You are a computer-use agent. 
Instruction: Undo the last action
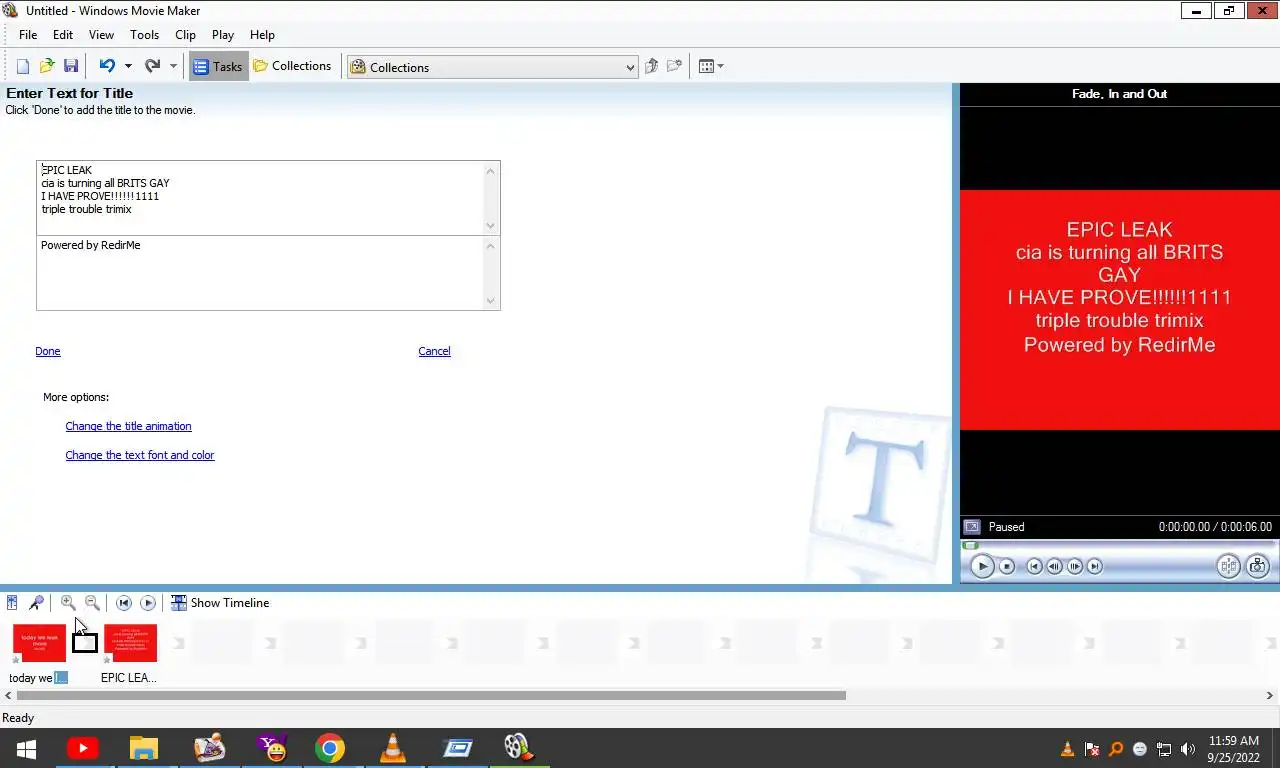pyautogui.click(x=107, y=66)
